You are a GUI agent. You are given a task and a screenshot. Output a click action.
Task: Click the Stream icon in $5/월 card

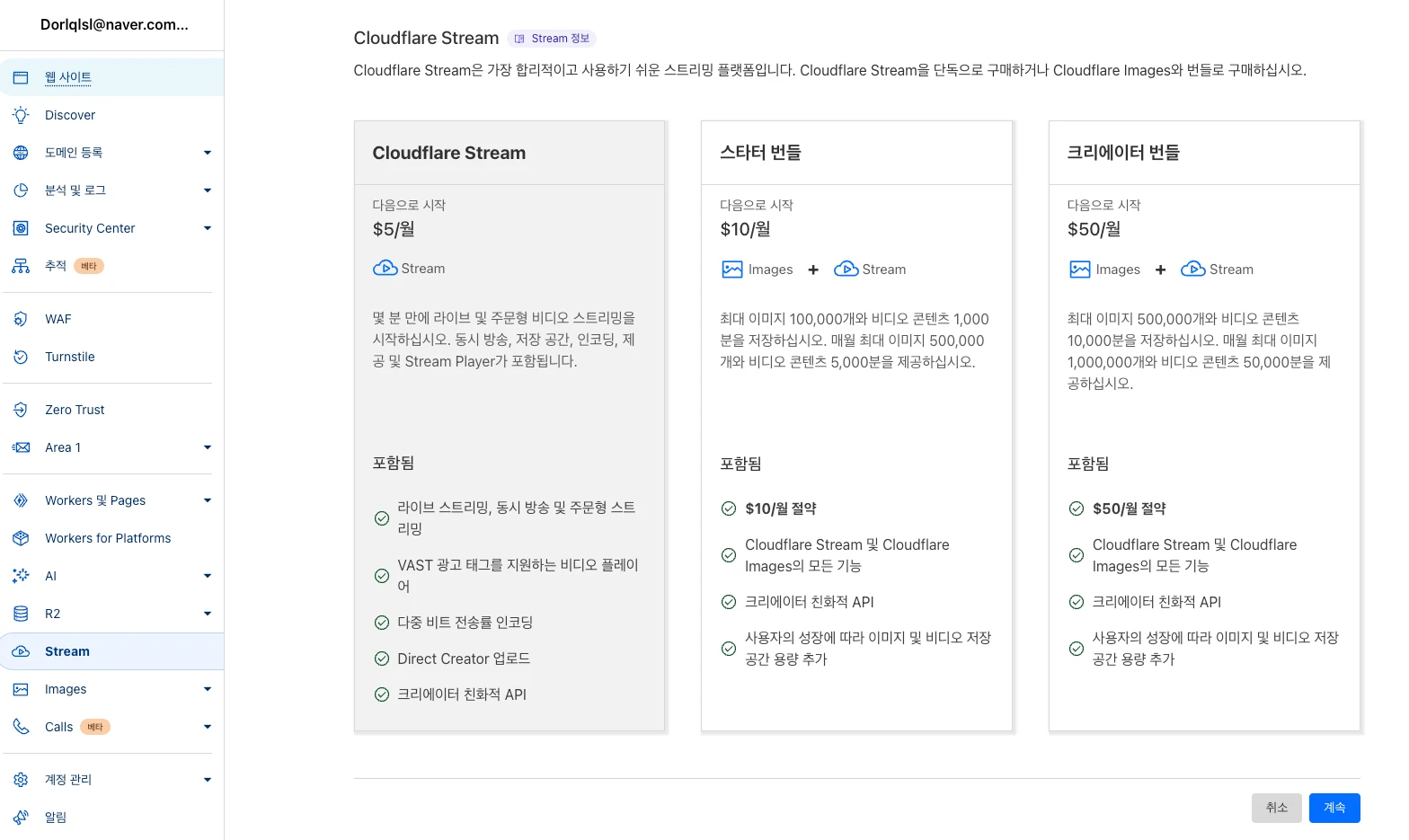pos(385,268)
